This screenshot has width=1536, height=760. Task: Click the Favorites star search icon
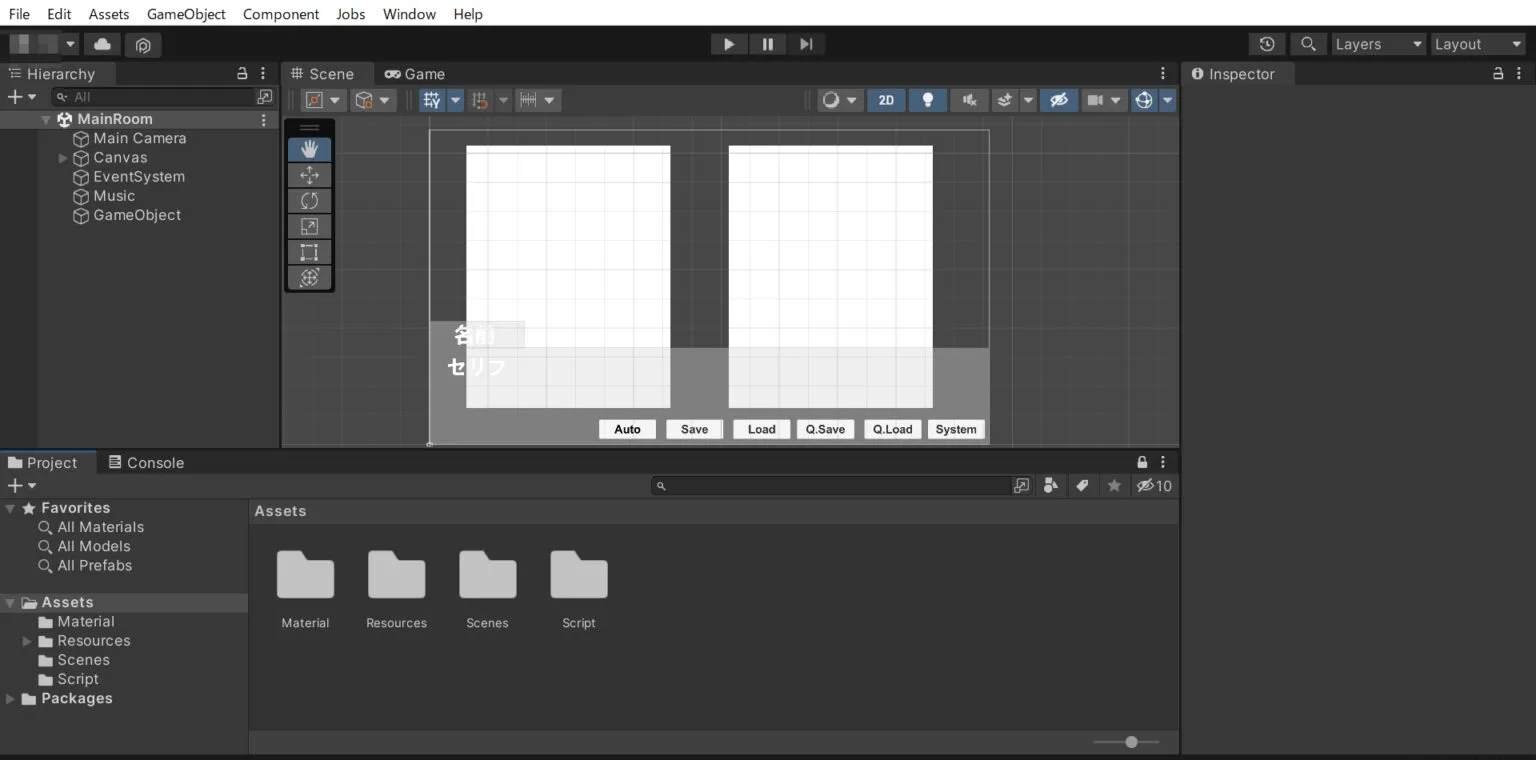[x=1114, y=486]
